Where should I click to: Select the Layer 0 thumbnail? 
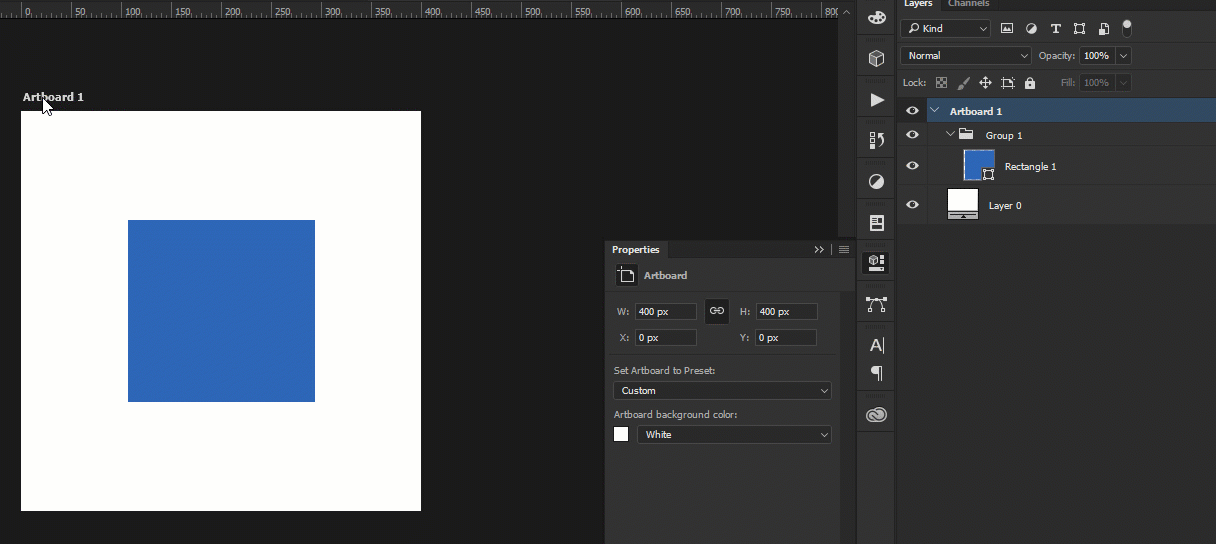click(963, 204)
